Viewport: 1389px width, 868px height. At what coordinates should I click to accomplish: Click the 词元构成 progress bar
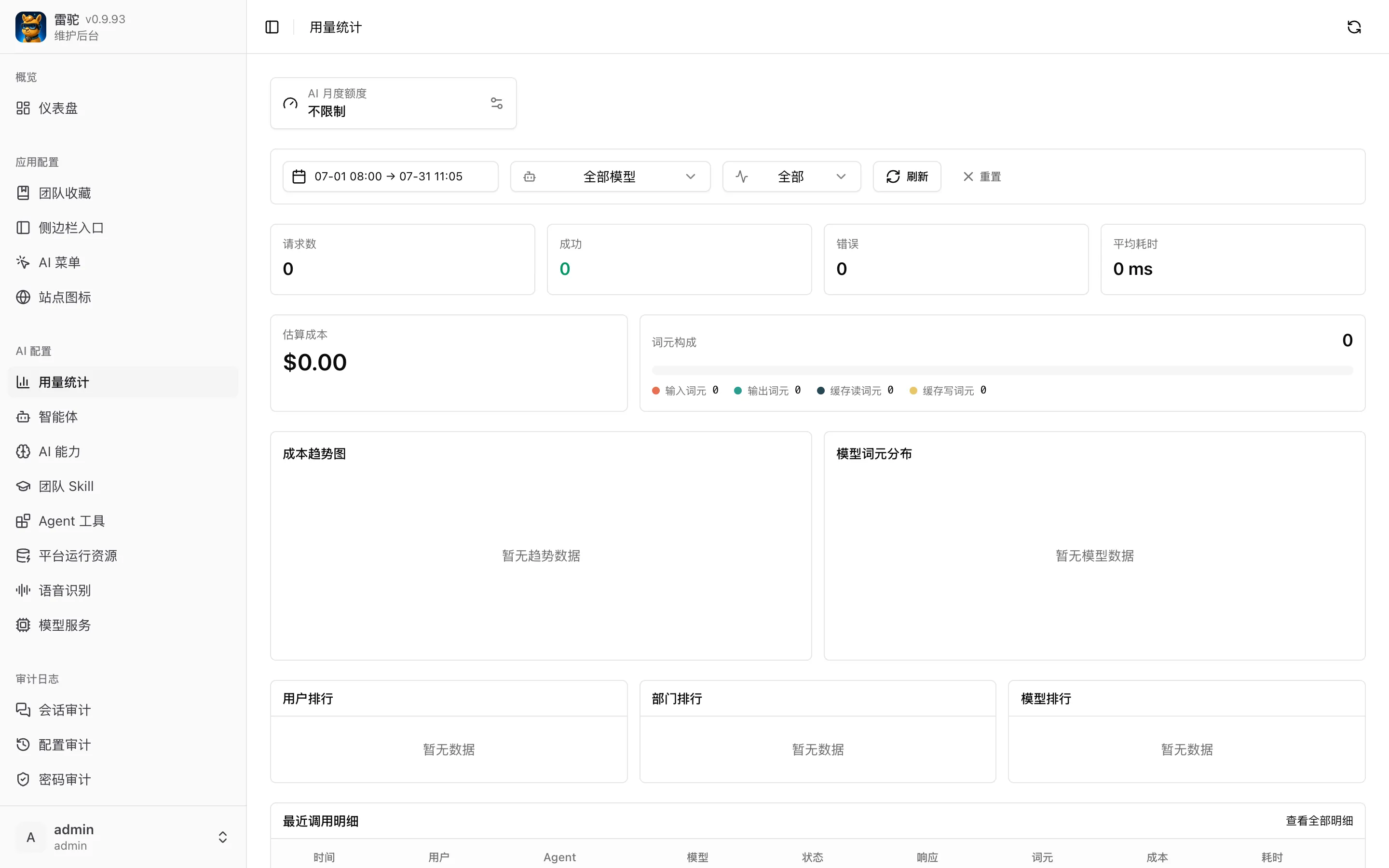click(1002, 370)
